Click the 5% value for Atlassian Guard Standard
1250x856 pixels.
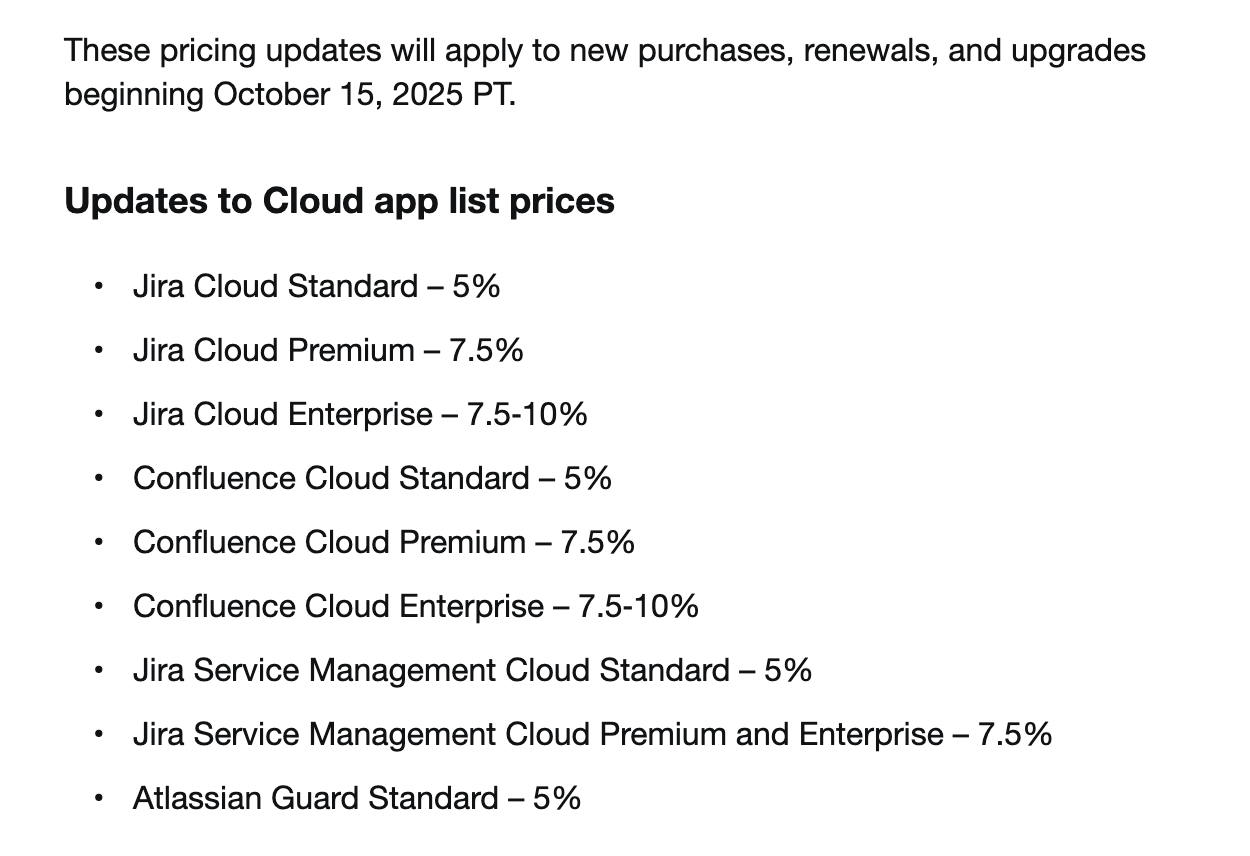tap(556, 799)
